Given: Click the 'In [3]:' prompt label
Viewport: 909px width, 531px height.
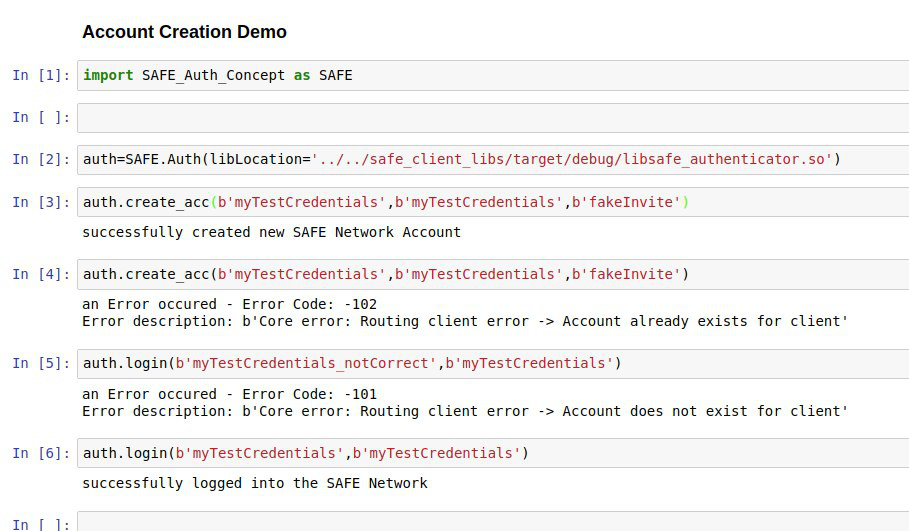Looking at the screenshot, I should 41,202.
